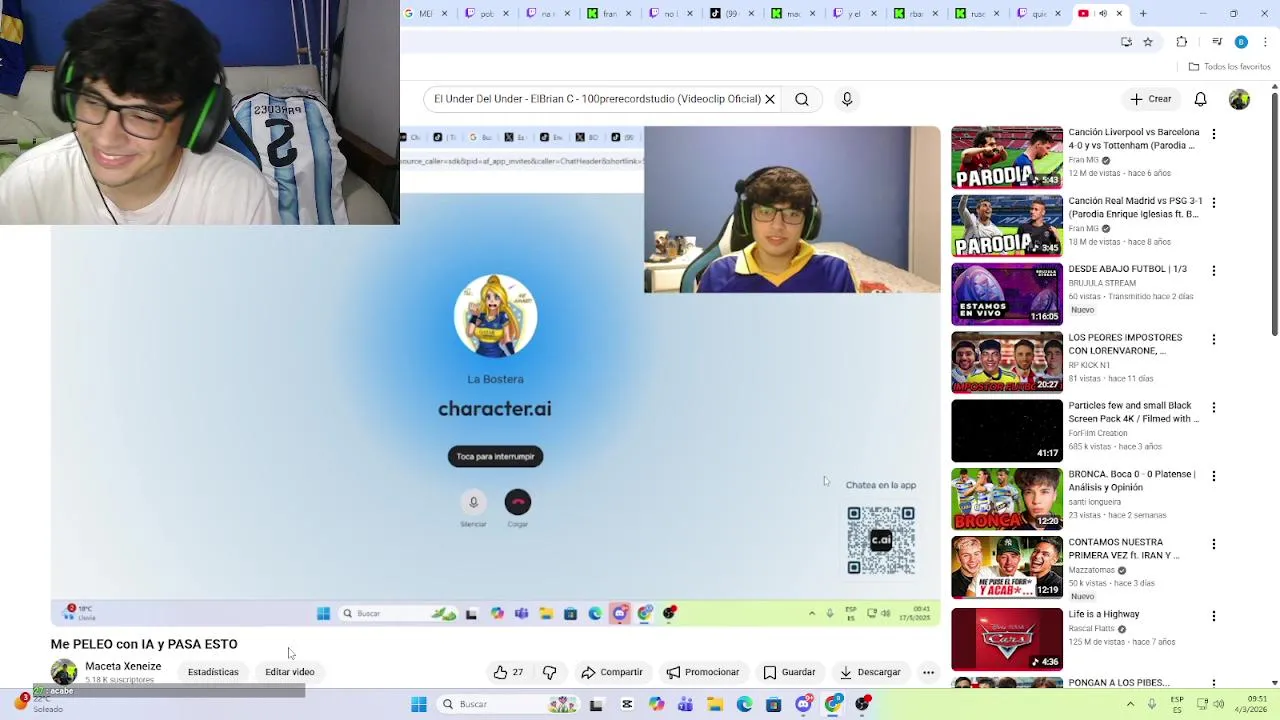Open Canción Real Madrid vs PSG thumbnail
Screen dimensions: 1280x720
tap(1007, 226)
